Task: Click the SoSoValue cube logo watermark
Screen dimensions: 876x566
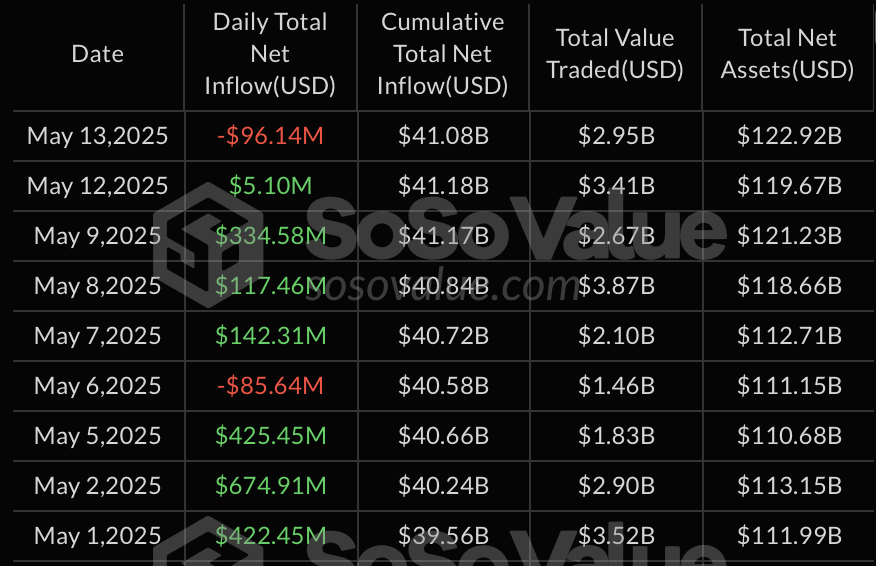Action: click(x=208, y=245)
